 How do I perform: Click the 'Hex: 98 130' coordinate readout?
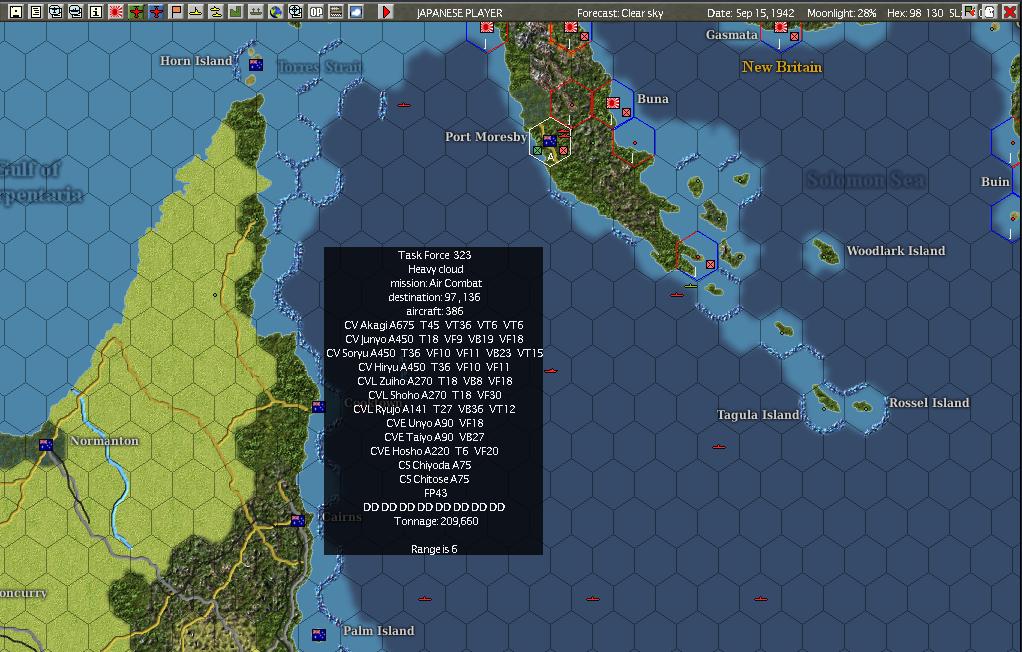click(915, 12)
